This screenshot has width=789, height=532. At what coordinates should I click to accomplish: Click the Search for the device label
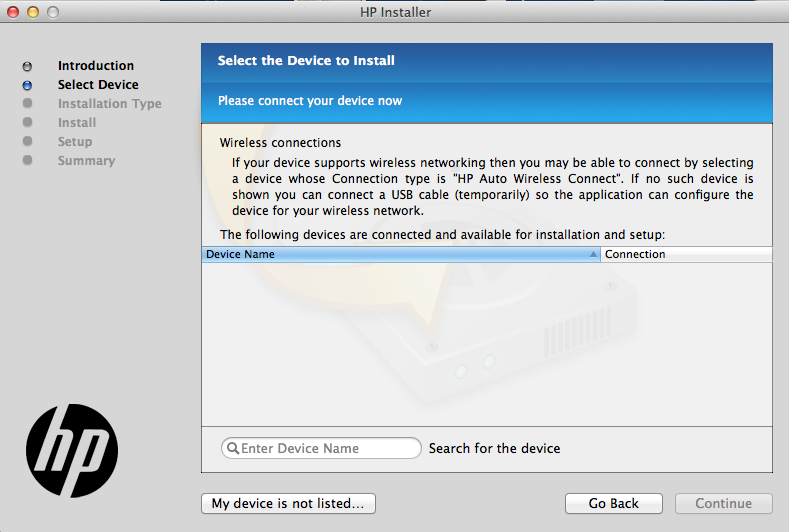pyautogui.click(x=495, y=448)
